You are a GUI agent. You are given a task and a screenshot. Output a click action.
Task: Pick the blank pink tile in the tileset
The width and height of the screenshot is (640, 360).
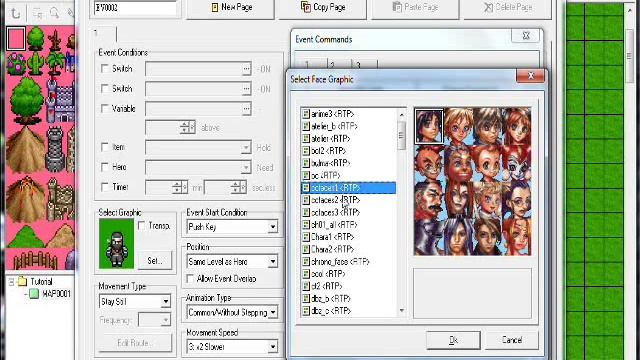16,39
